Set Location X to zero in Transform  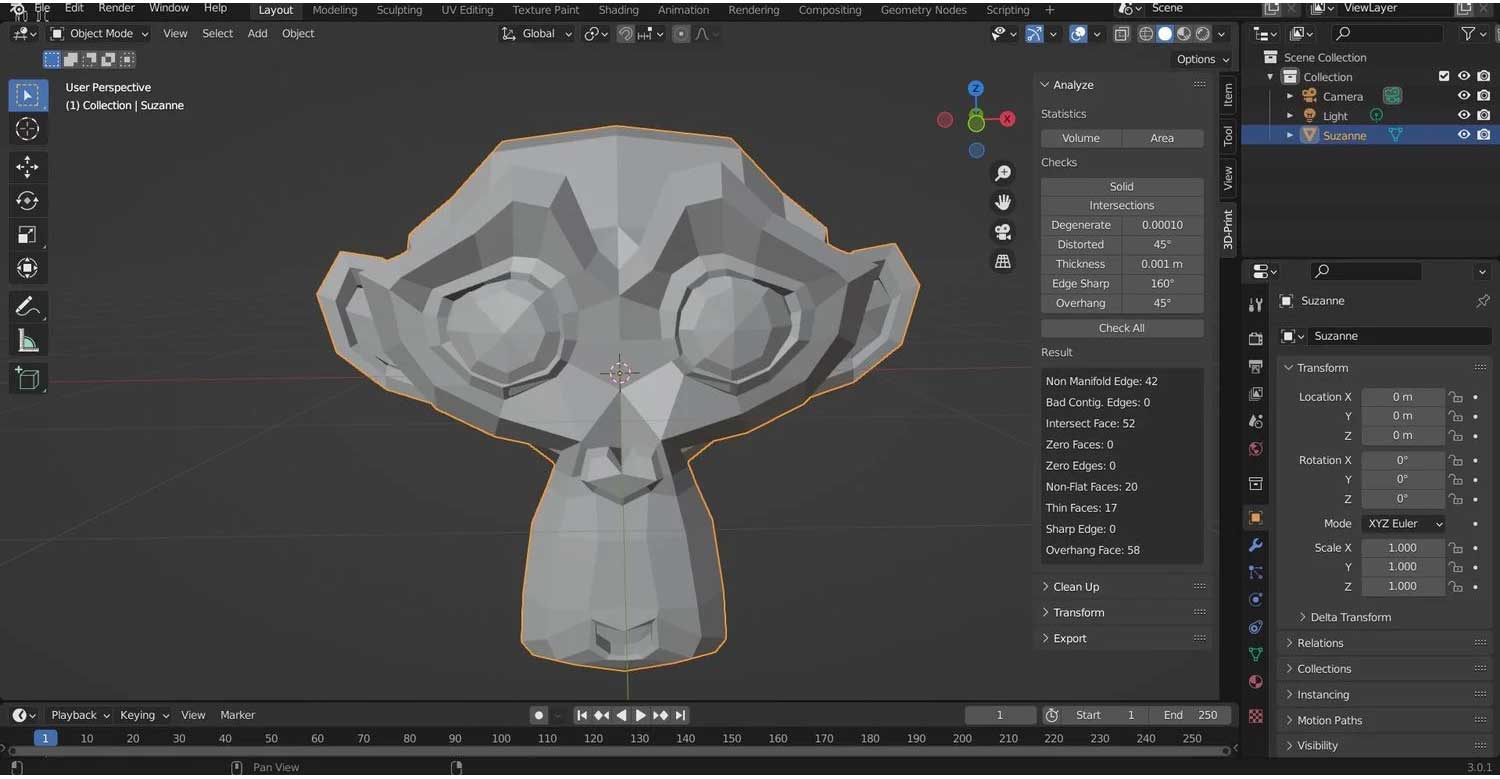click(x=1403, y=396)
